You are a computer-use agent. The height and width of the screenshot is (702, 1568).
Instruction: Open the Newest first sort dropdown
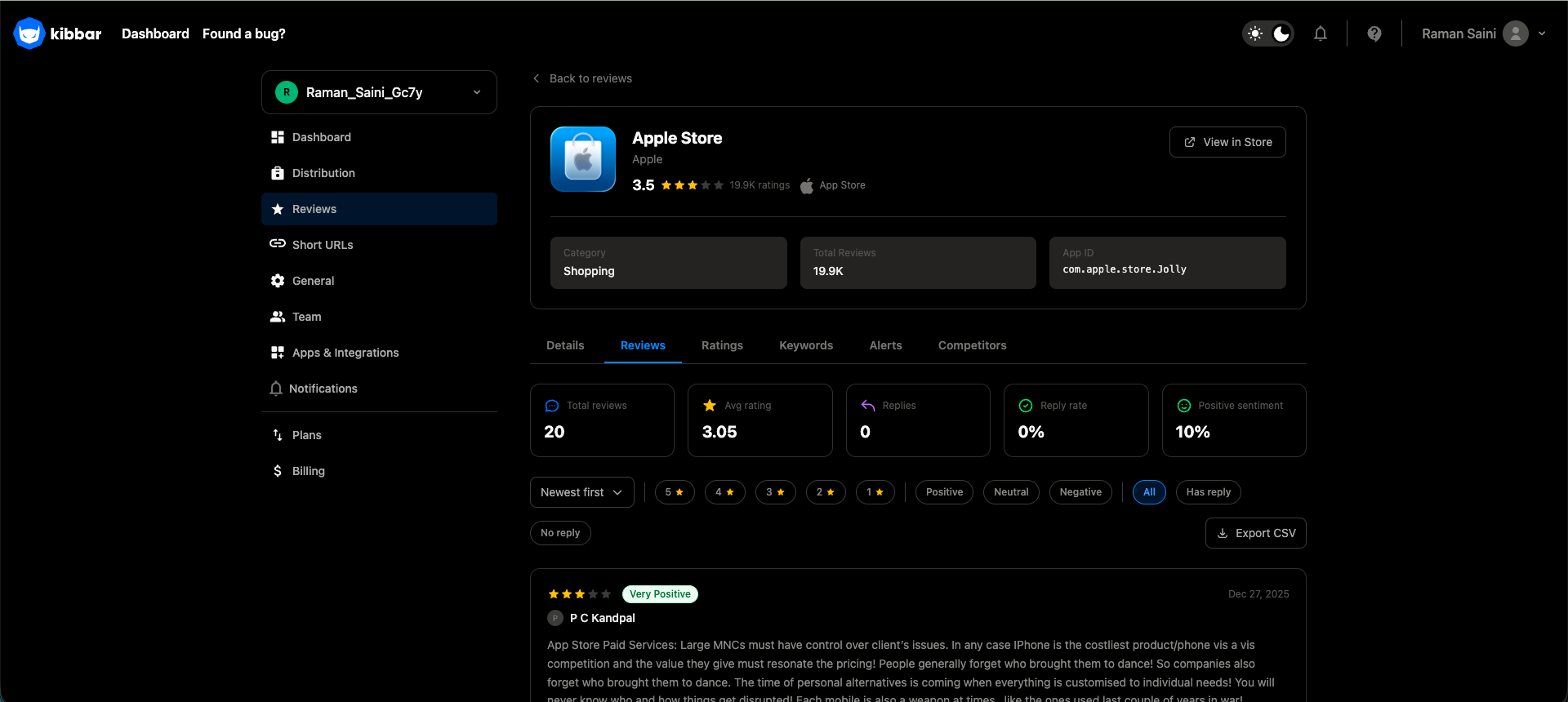click(582, 492)
